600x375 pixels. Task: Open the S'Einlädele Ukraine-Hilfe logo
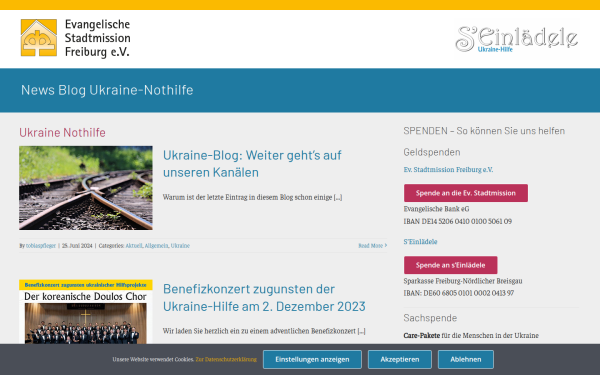click(x=517, y=39)
